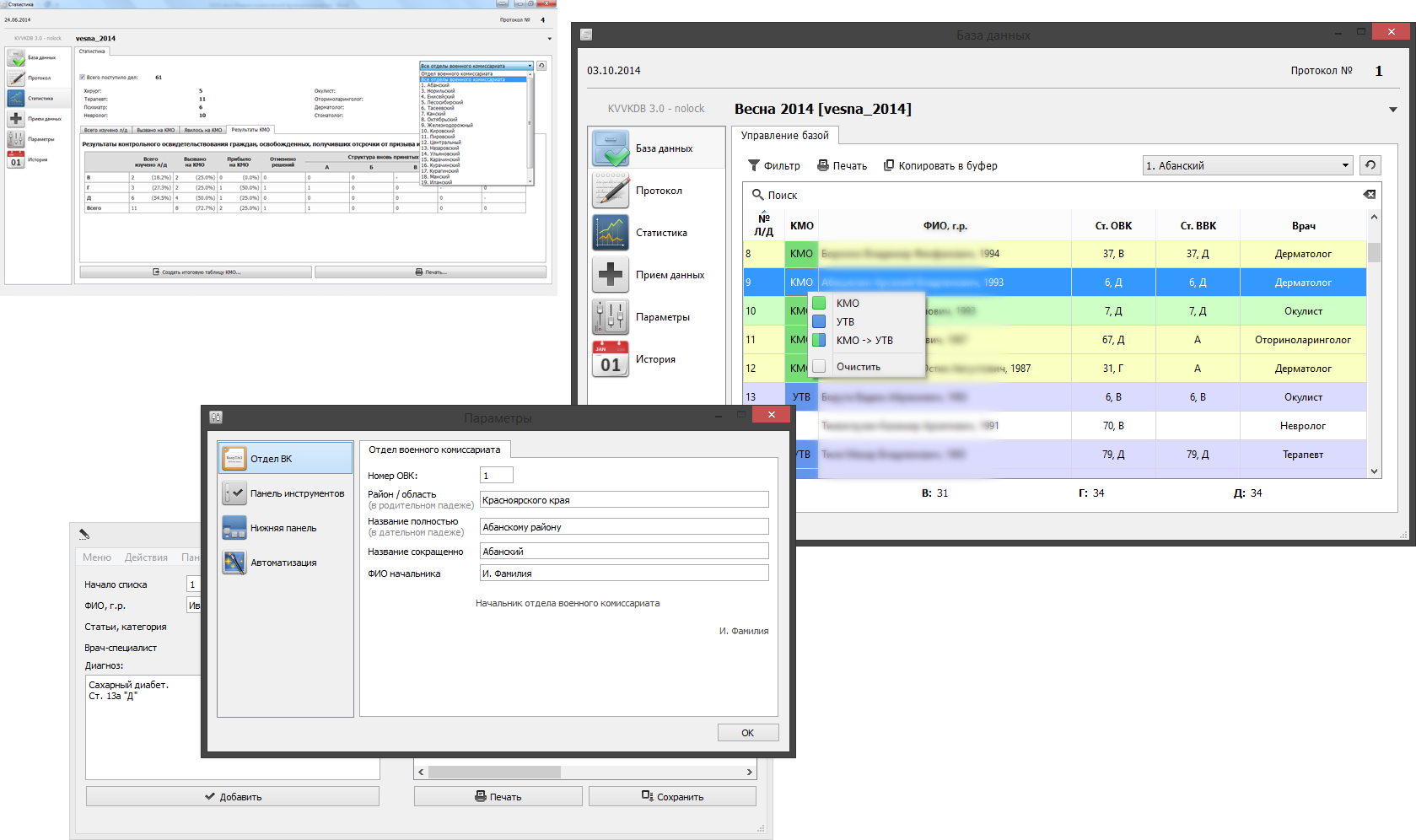Expand the vesna_2014 arrow in the Статистика window
1416x840 pixels.
[550, 39]
